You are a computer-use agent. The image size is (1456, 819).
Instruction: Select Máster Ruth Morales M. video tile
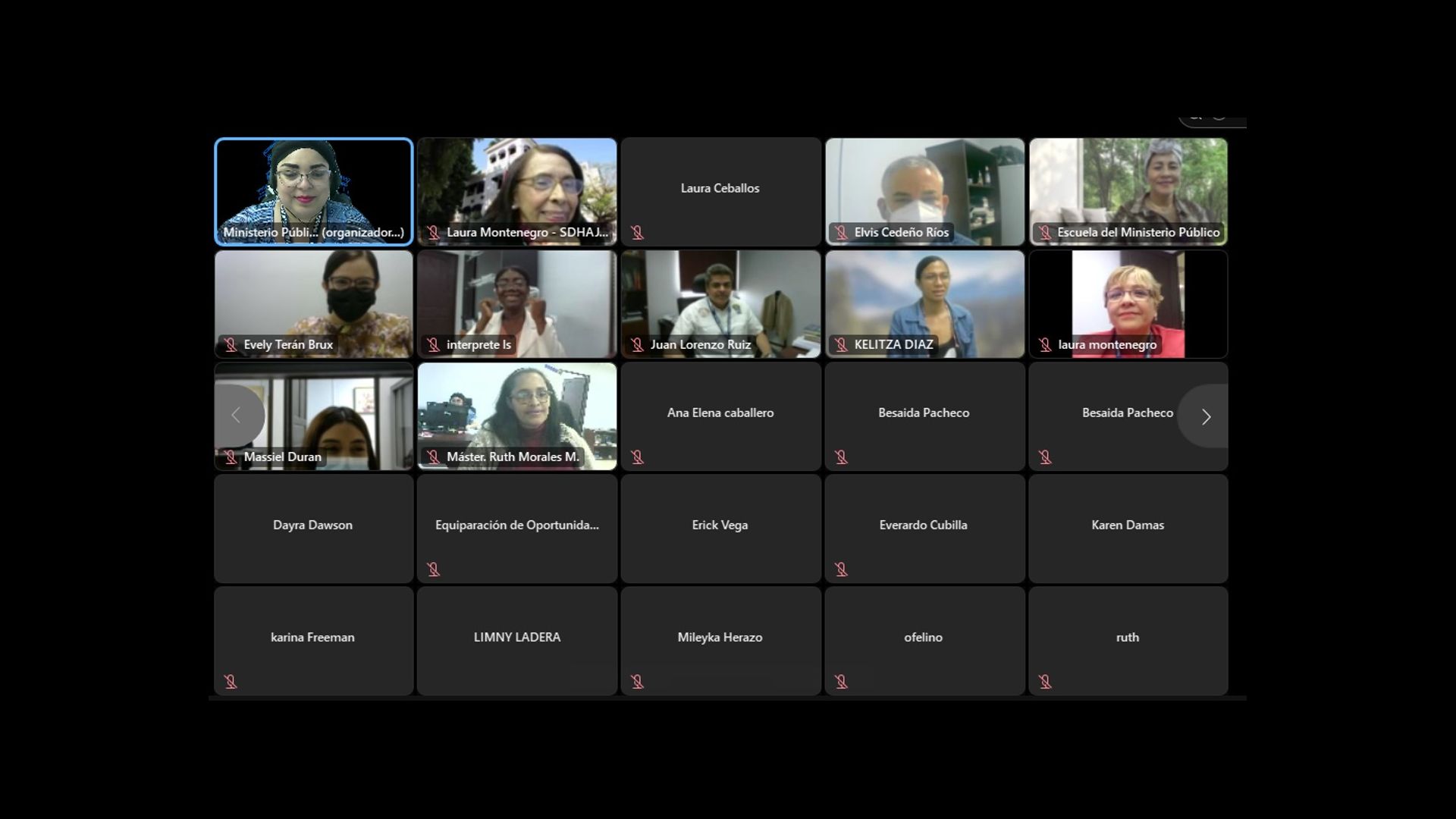tap(517, 409)
